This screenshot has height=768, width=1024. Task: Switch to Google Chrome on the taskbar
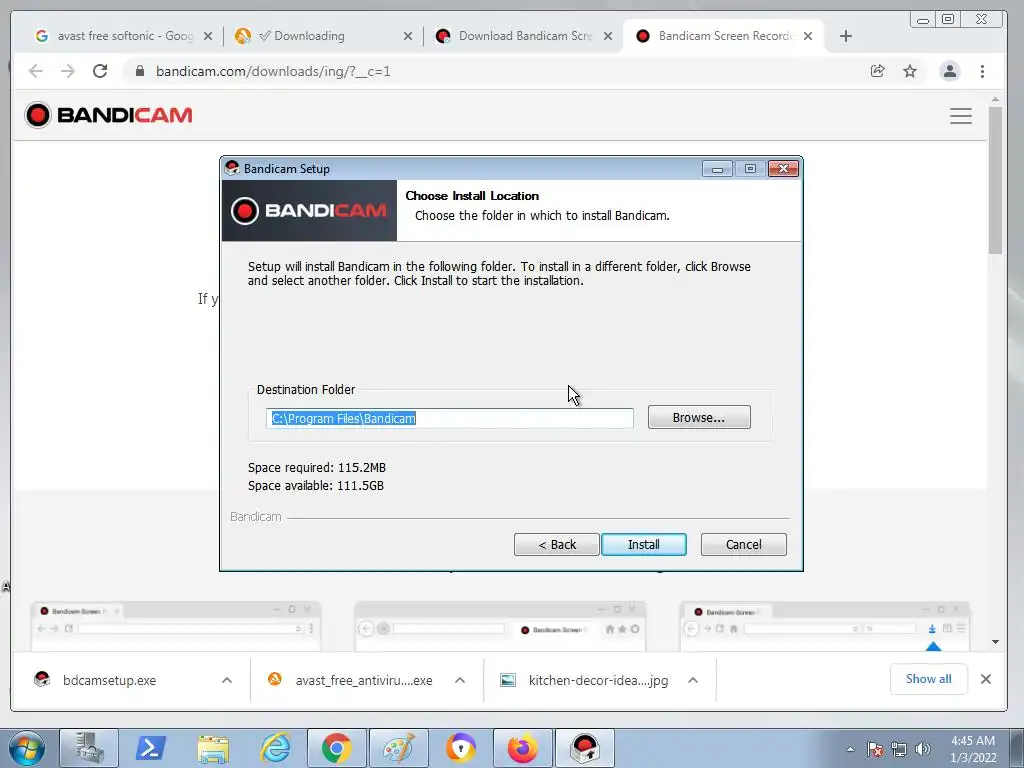336,748
